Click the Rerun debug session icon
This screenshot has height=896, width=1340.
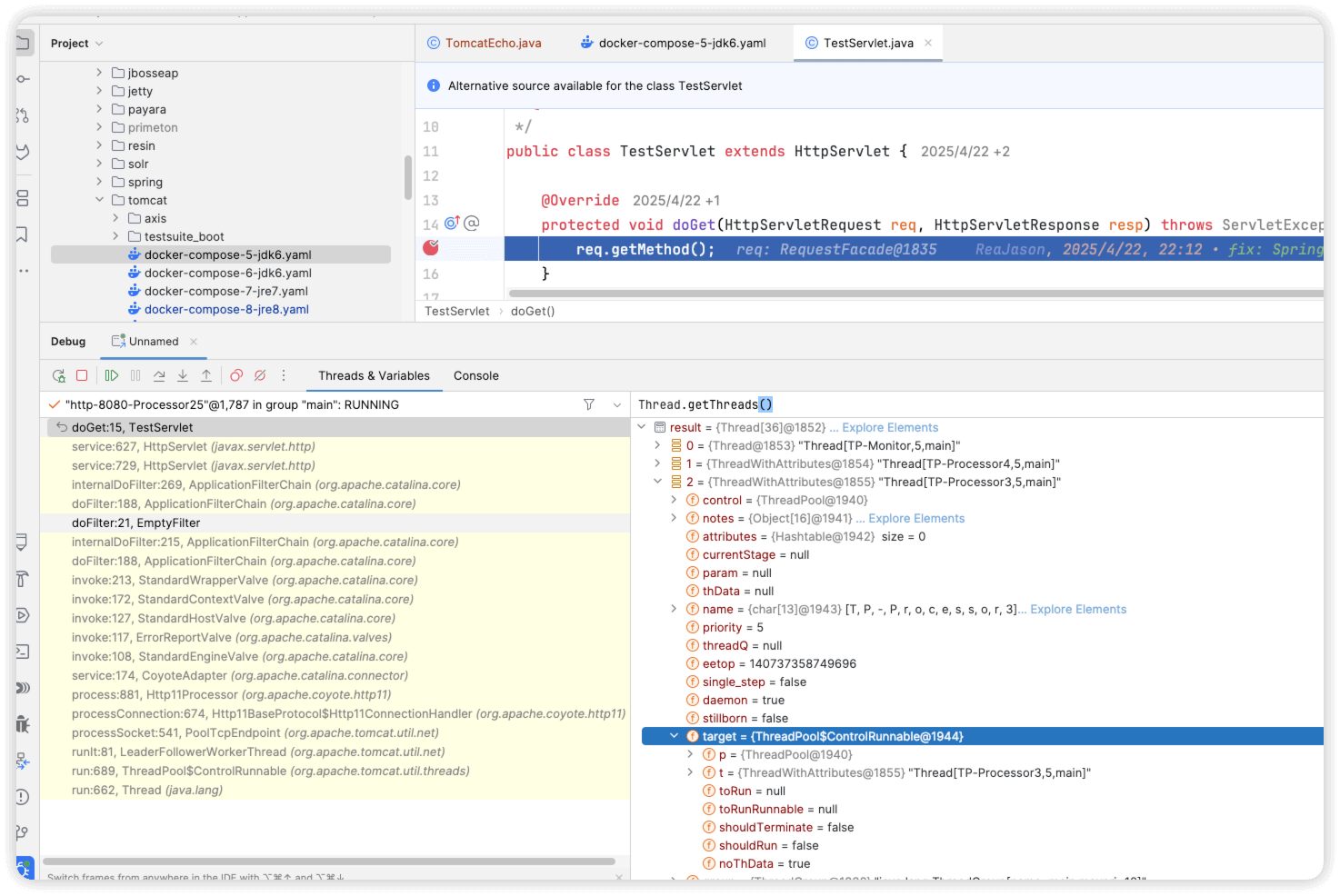(59, 375)
